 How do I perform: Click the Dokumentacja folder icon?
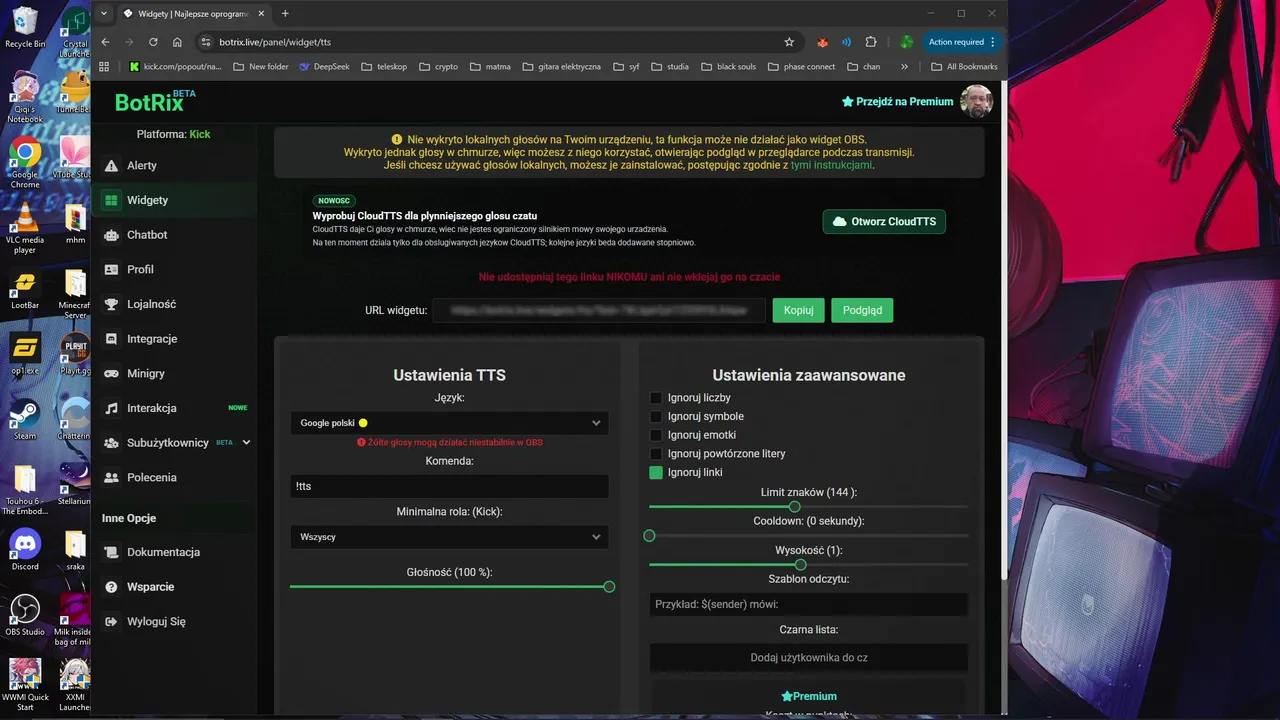tap(111, 552)
